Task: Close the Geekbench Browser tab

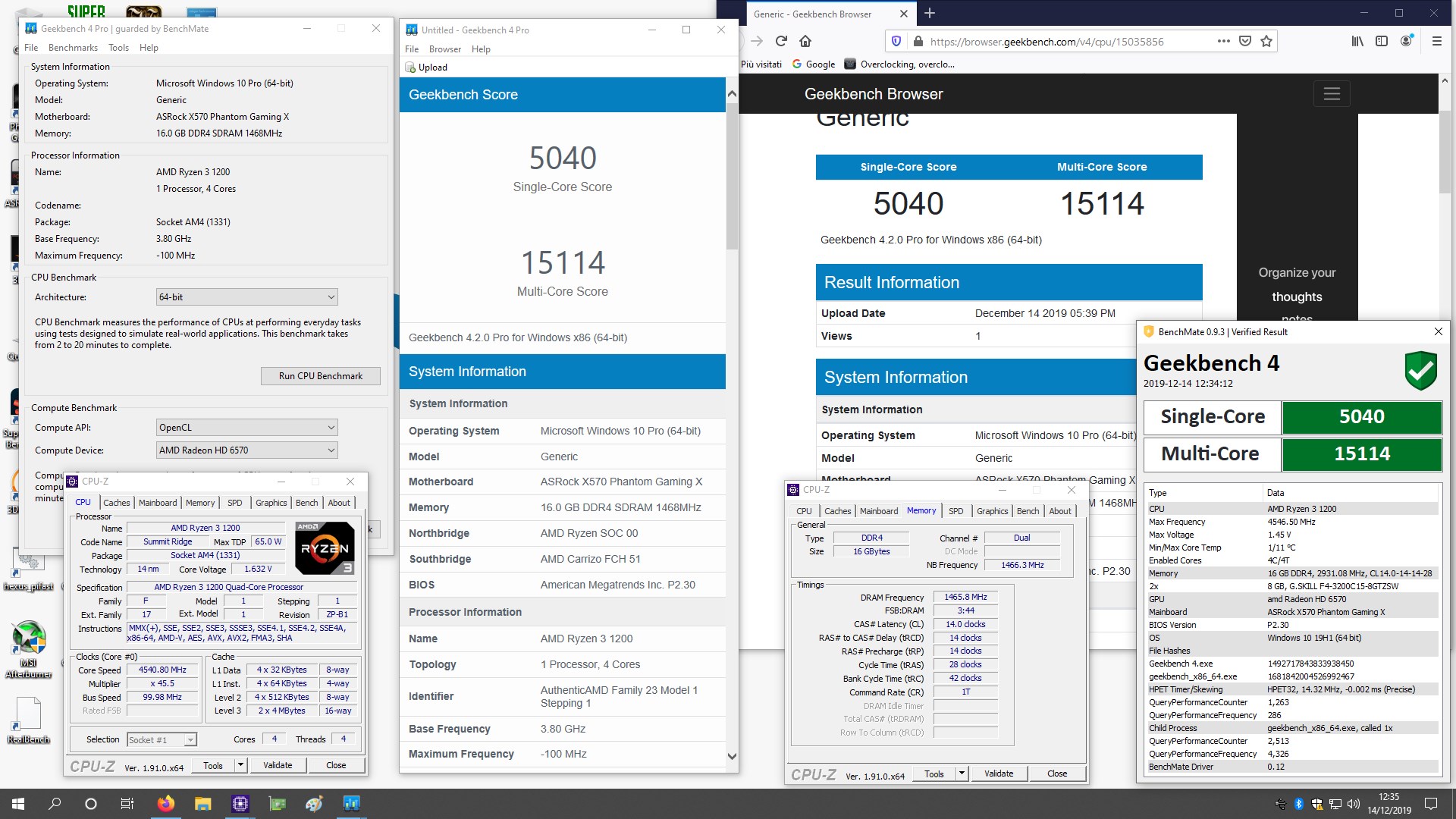Action: tap(903, 14)
